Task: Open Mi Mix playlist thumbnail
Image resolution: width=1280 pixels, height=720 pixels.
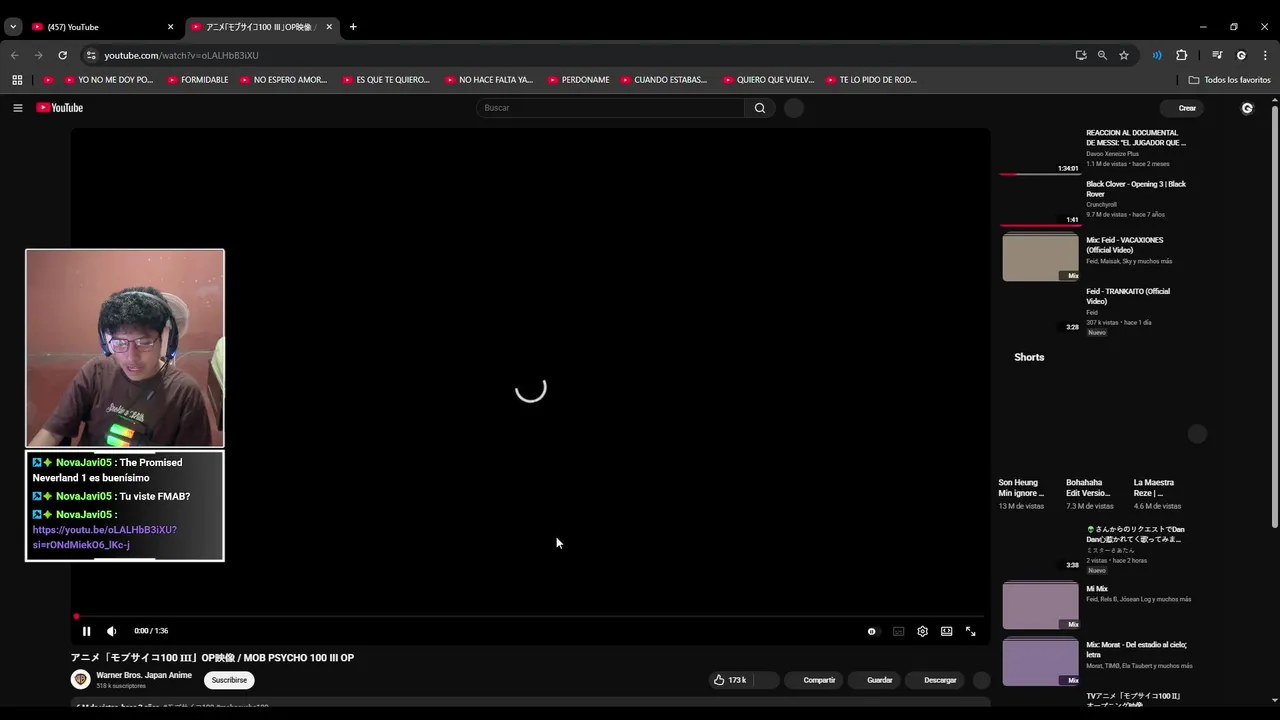Action: [x=1041, y=605]
